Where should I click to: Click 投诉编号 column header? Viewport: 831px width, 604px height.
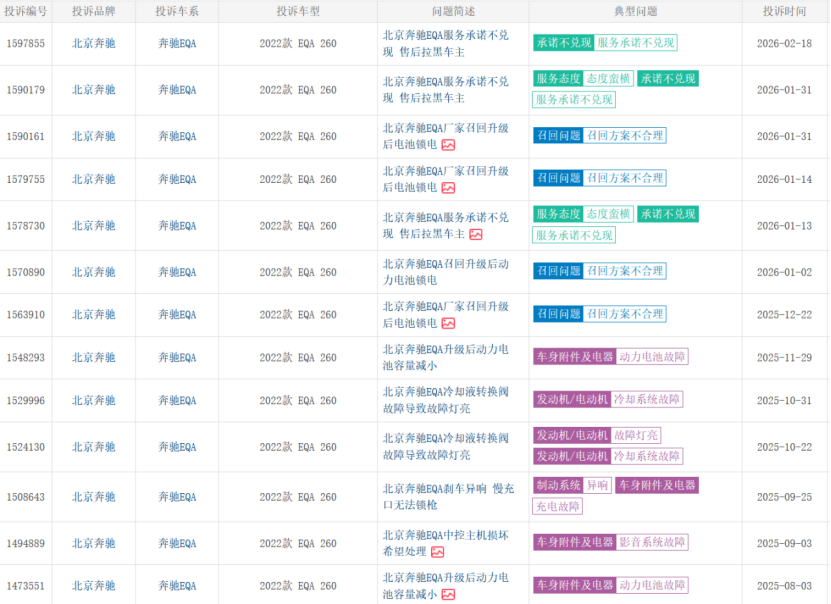click(x=24, y=11)
